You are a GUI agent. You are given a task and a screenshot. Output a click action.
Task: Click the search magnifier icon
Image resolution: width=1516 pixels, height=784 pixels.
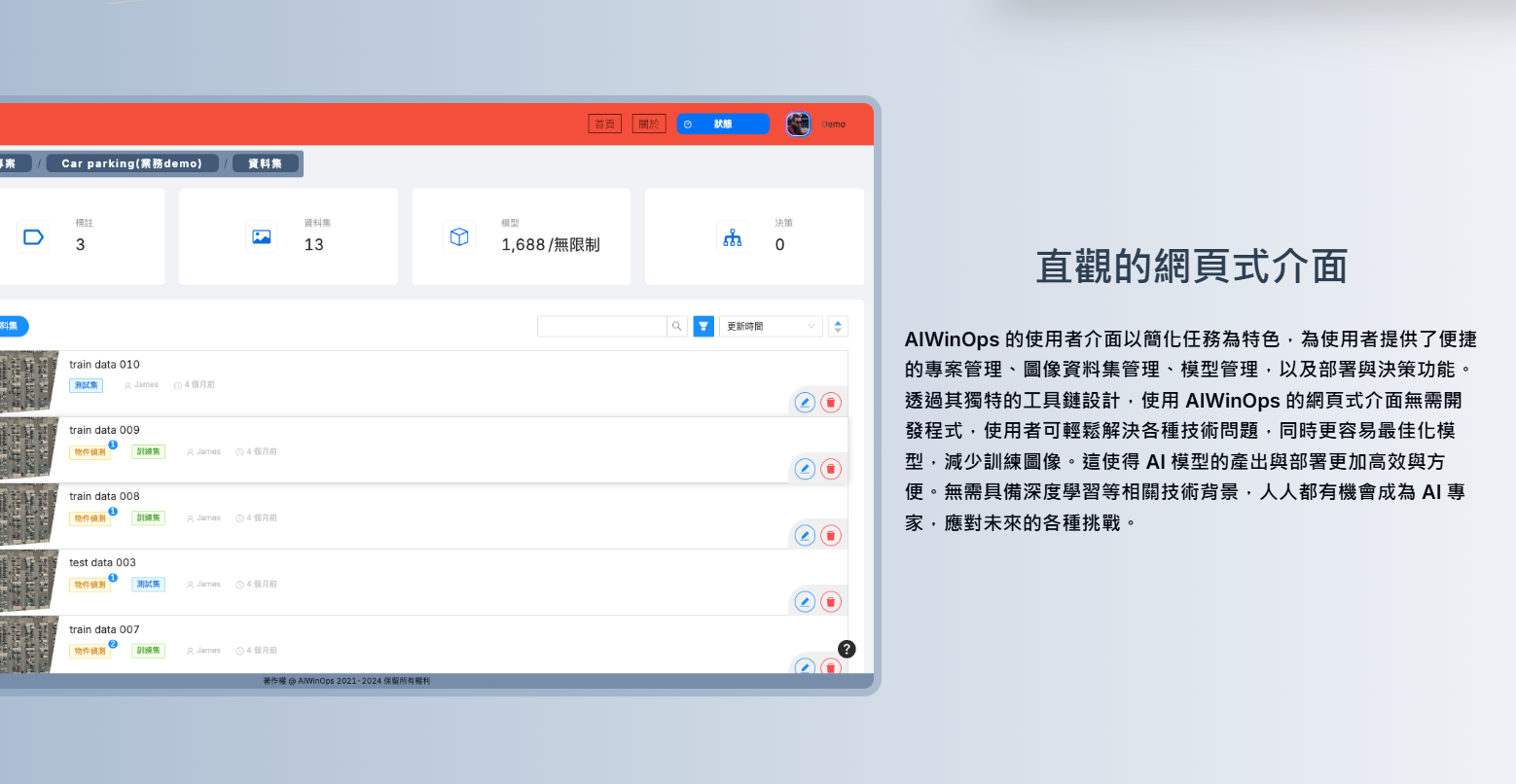[677, 327]
